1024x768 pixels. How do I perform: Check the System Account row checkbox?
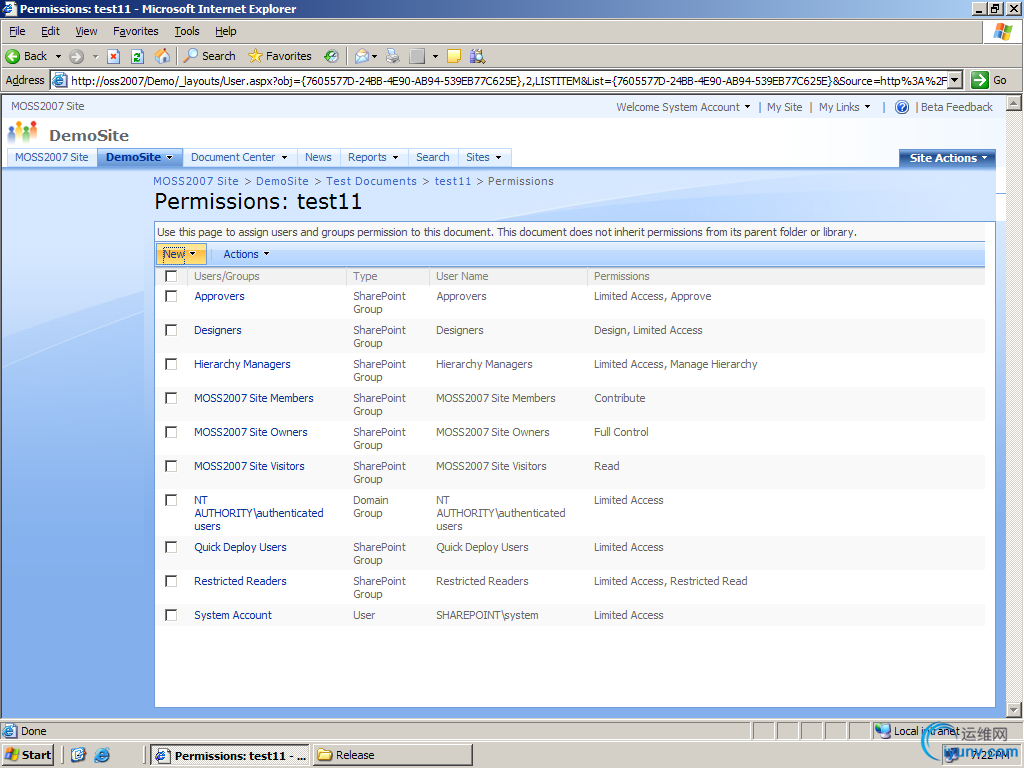coord(171,615)
